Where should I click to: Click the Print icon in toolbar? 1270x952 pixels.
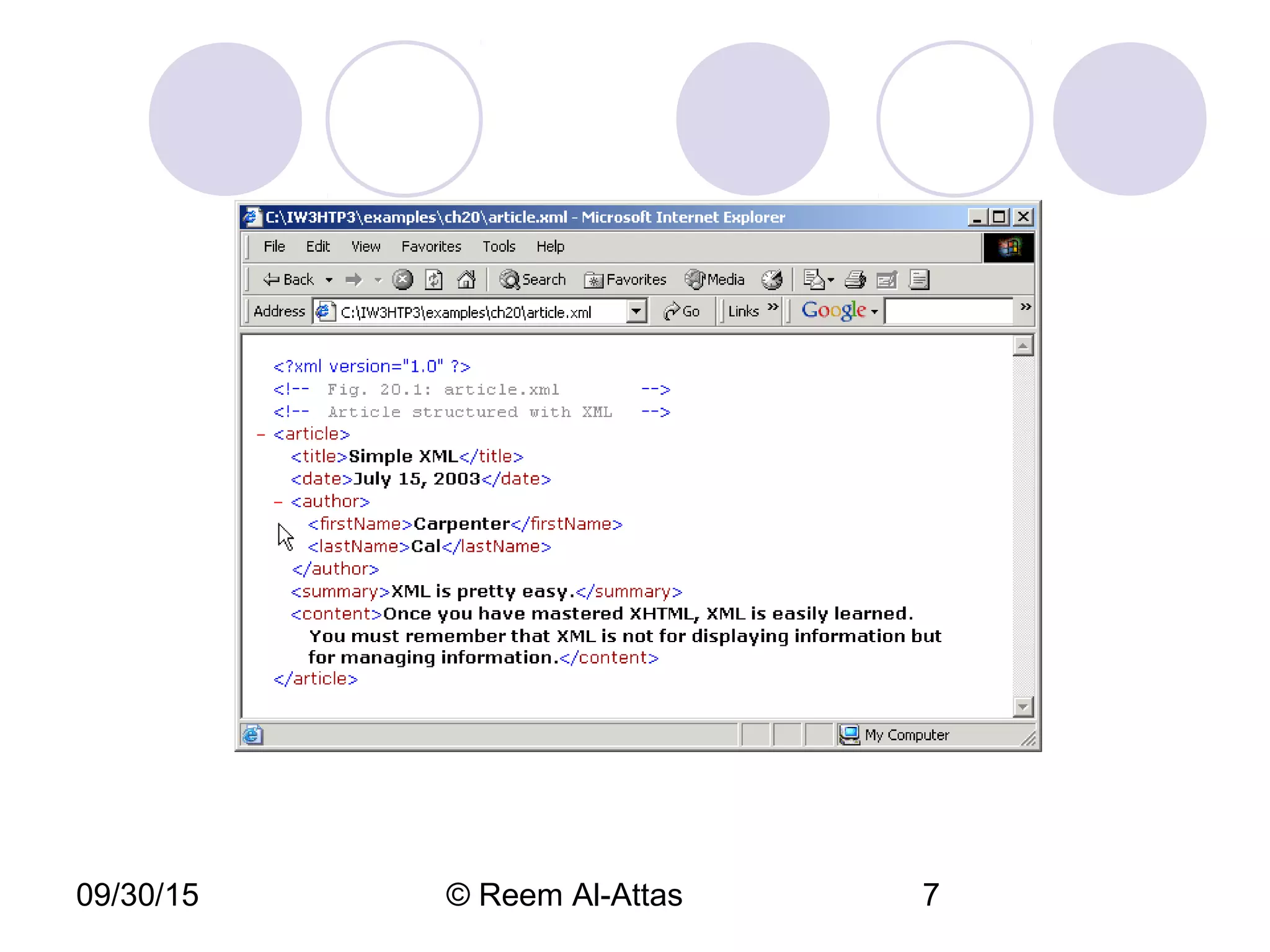click(x=855, y=280)
